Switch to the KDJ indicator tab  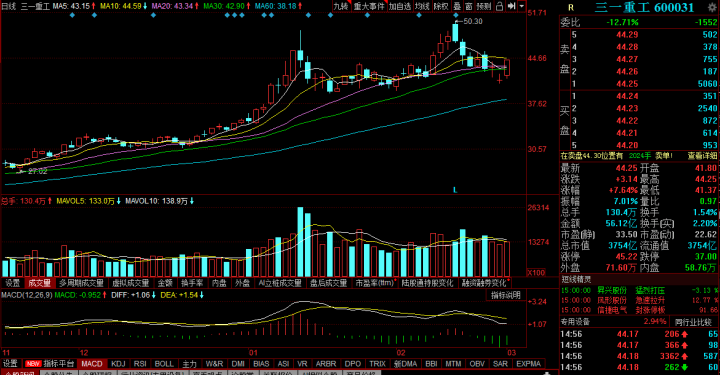pyautogui.click(x=118, y=364)
